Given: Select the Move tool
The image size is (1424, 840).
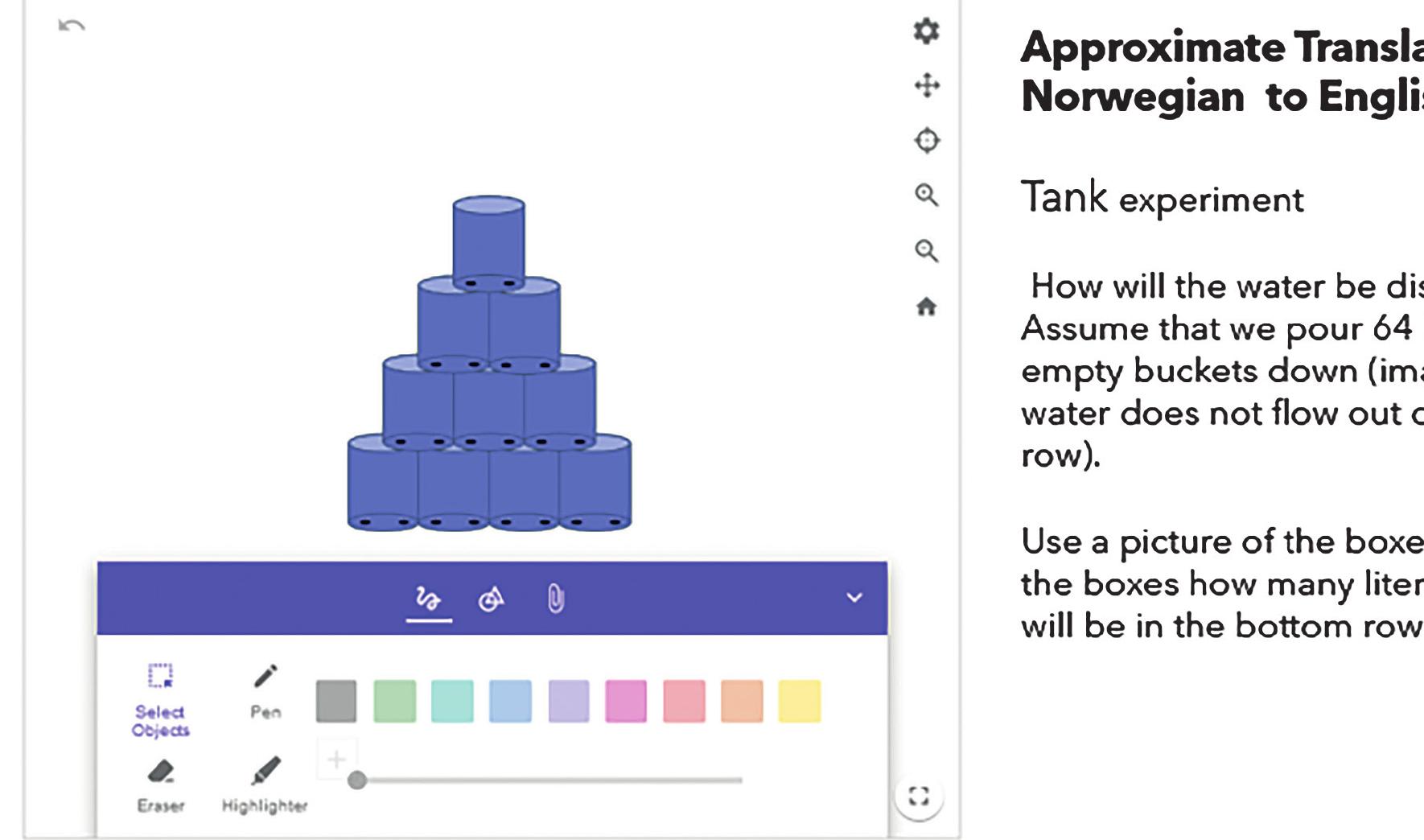Looking at the screenshot, I should pyautogui.click(x=926, y=84).
